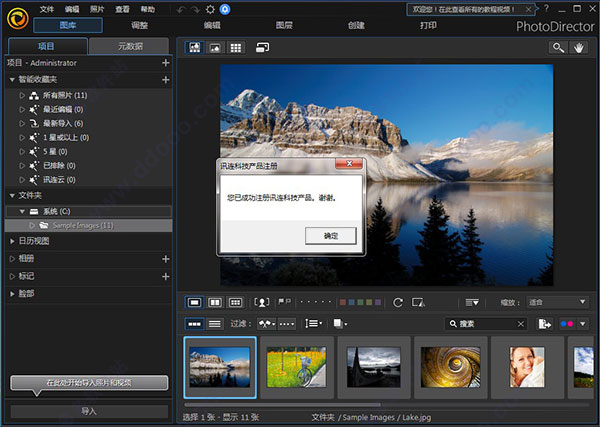Open the photo stack dropdown

340,324
